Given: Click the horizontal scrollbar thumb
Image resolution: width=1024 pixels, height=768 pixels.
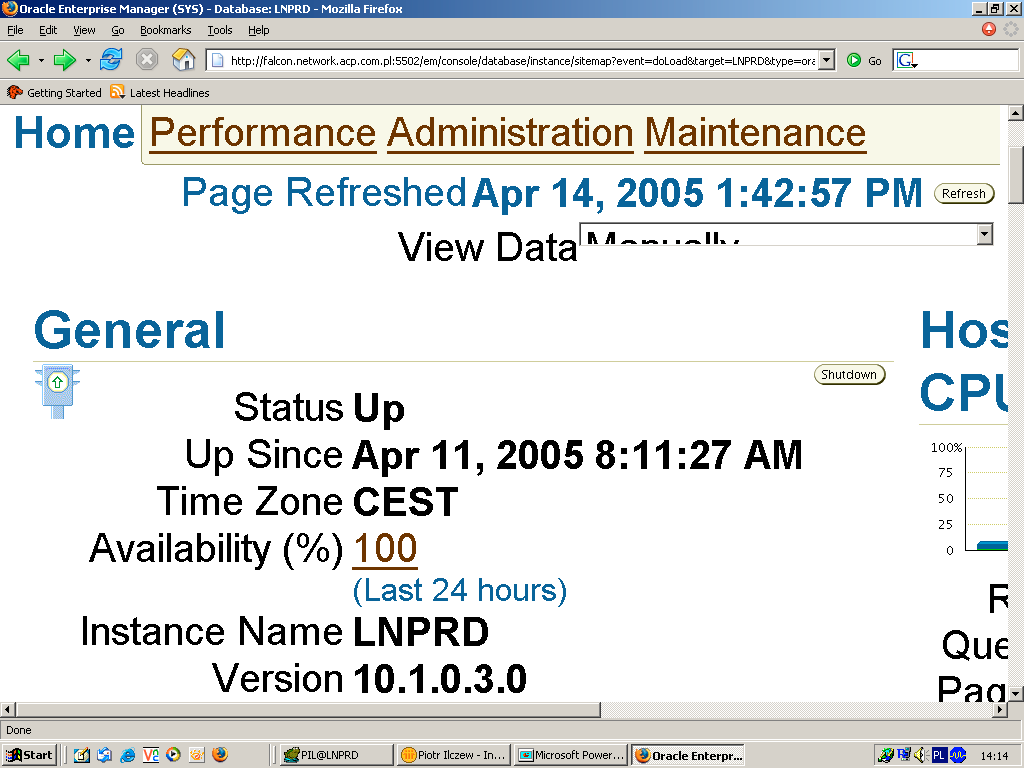Looking at the screenshot, I should (x=308, y=709).
